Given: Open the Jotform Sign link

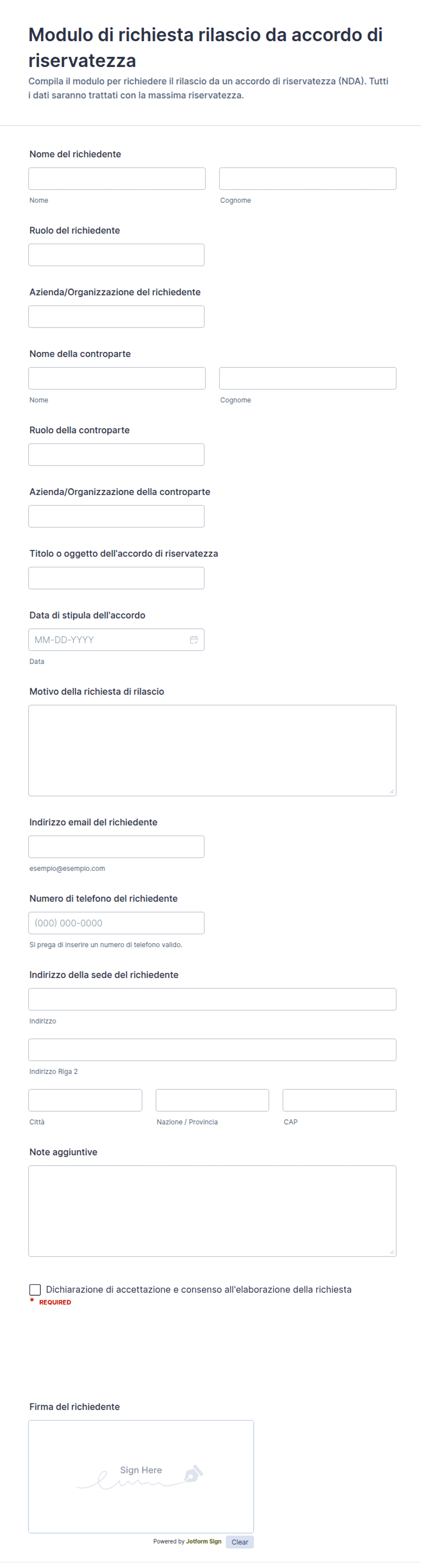Looking at the screenshot, I should pyautogui.click(x=204, y=1541).
